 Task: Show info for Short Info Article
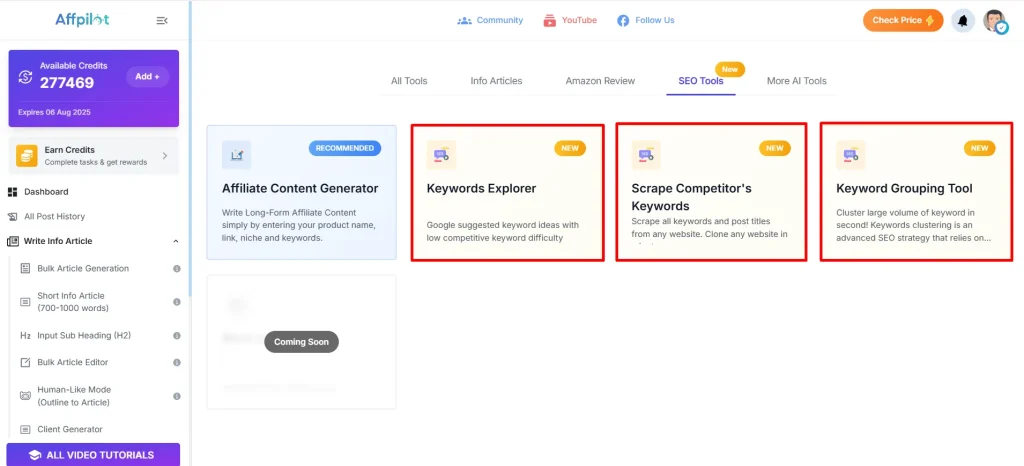coord(176,302)
